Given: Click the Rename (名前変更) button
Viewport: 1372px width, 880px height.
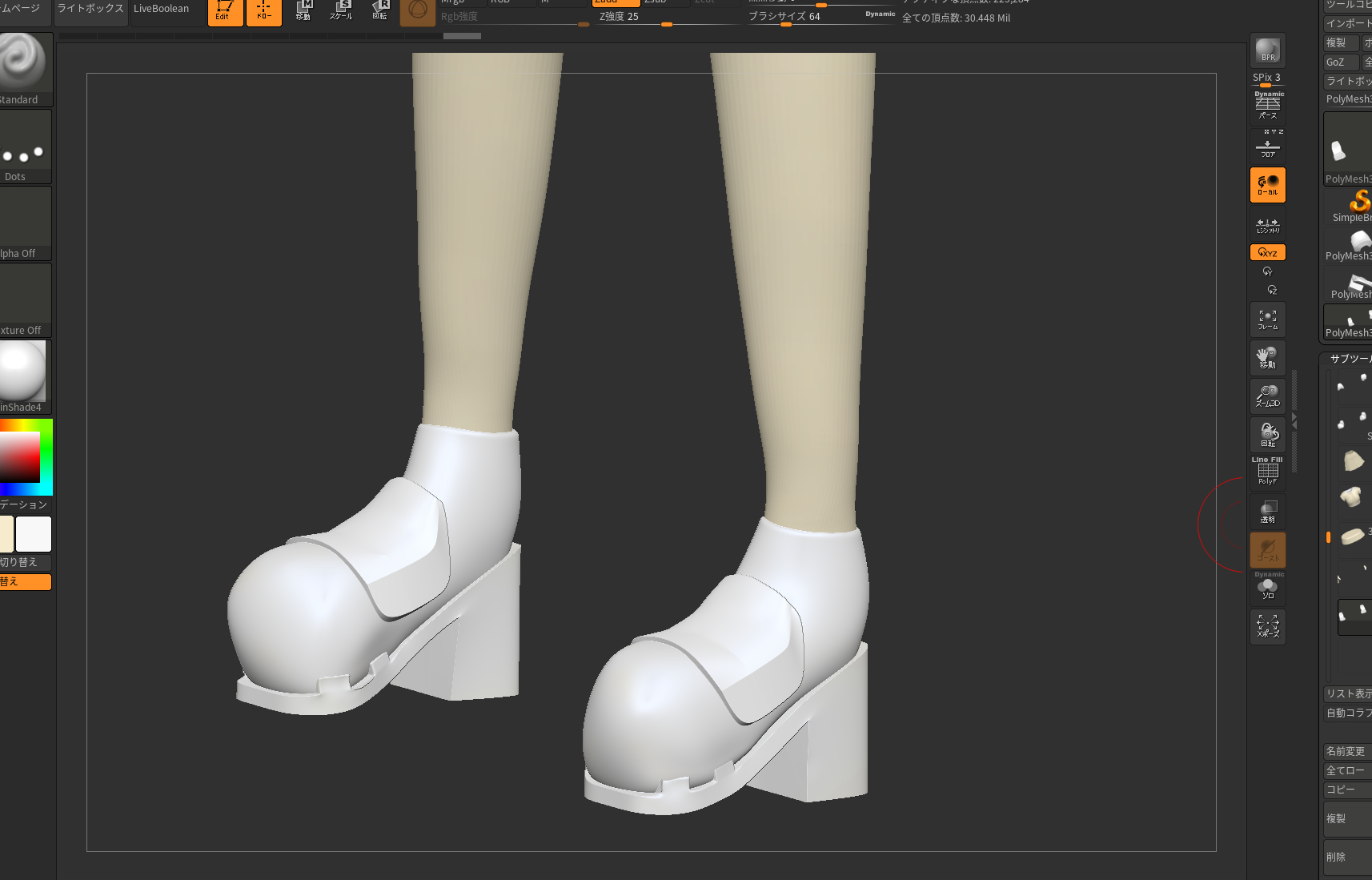Looking at the screenshot, I should pyautogui.click(x=1348, y=751).
